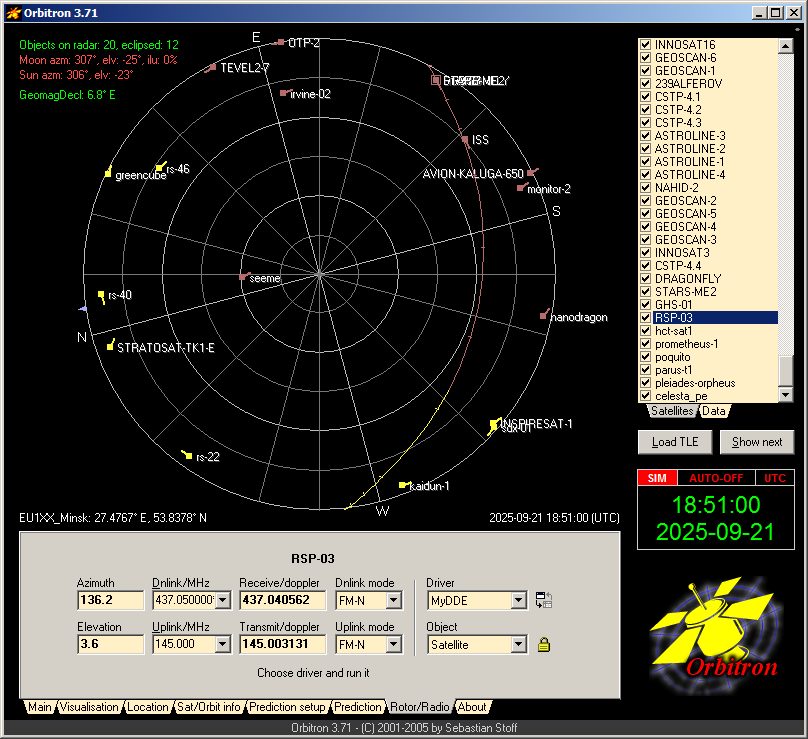Screen dimensions: 808x739
Task: Uncheck the DRAGONFLY satellite checkbox
Action: 646,279
